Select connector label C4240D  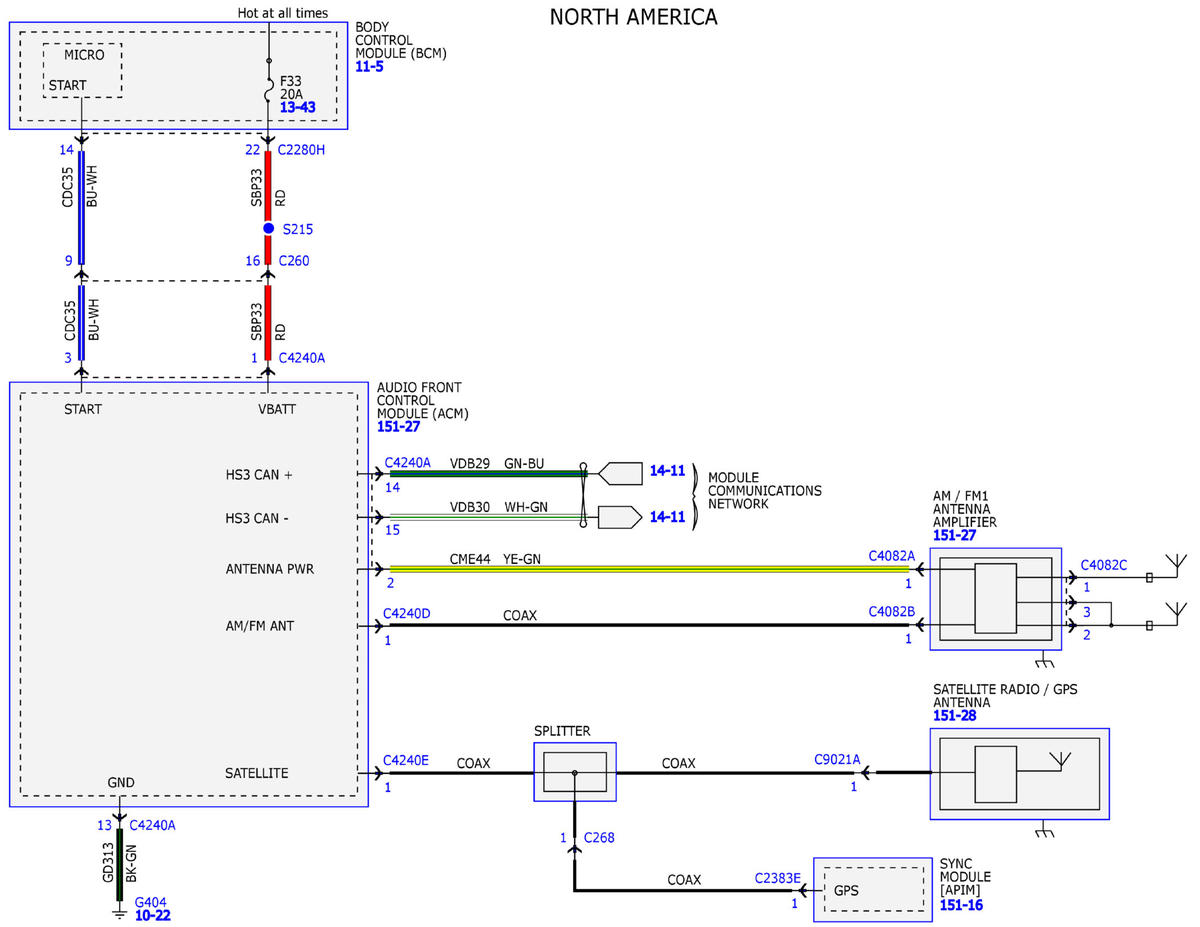point(407,612)
